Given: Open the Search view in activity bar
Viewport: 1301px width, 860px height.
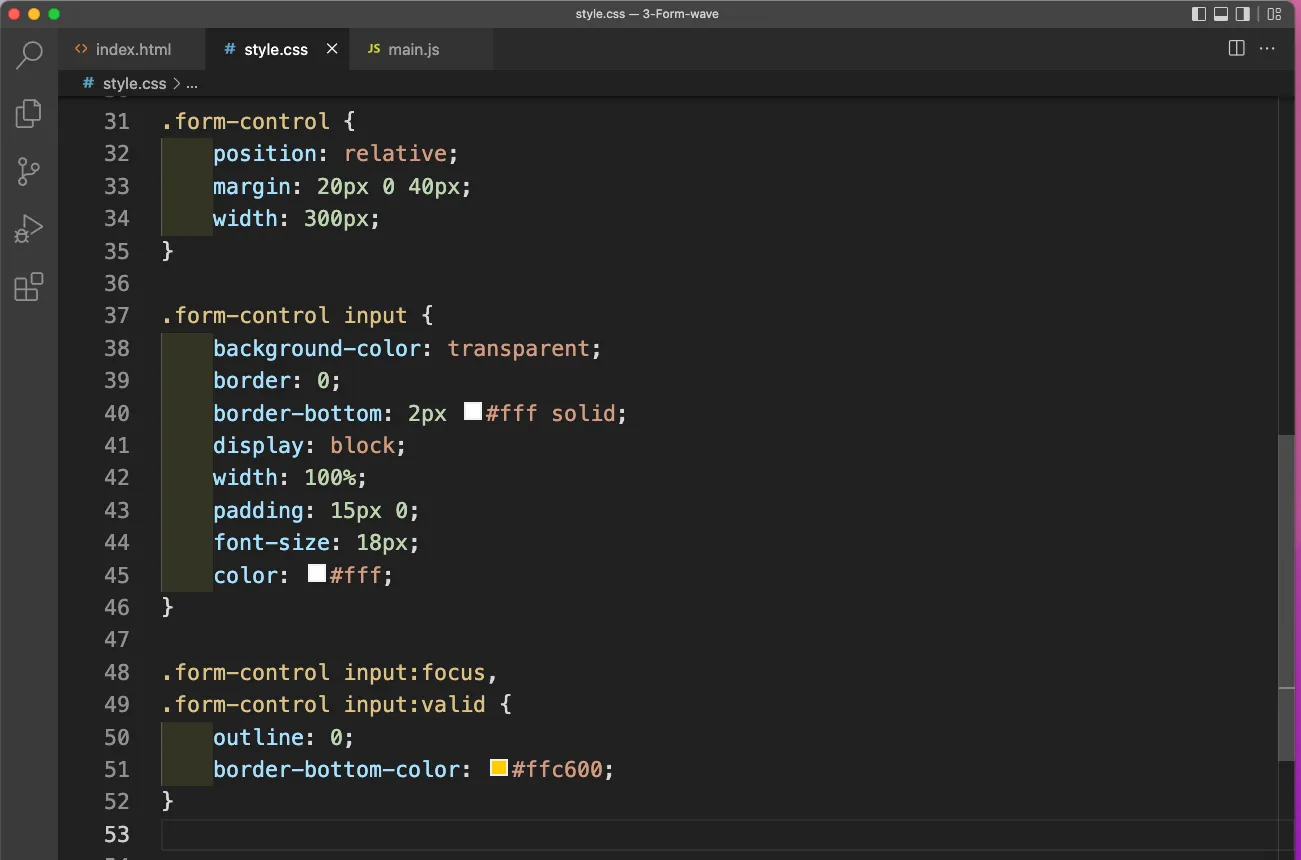Looking at the screenshot, I should click(x=29, y=54).
